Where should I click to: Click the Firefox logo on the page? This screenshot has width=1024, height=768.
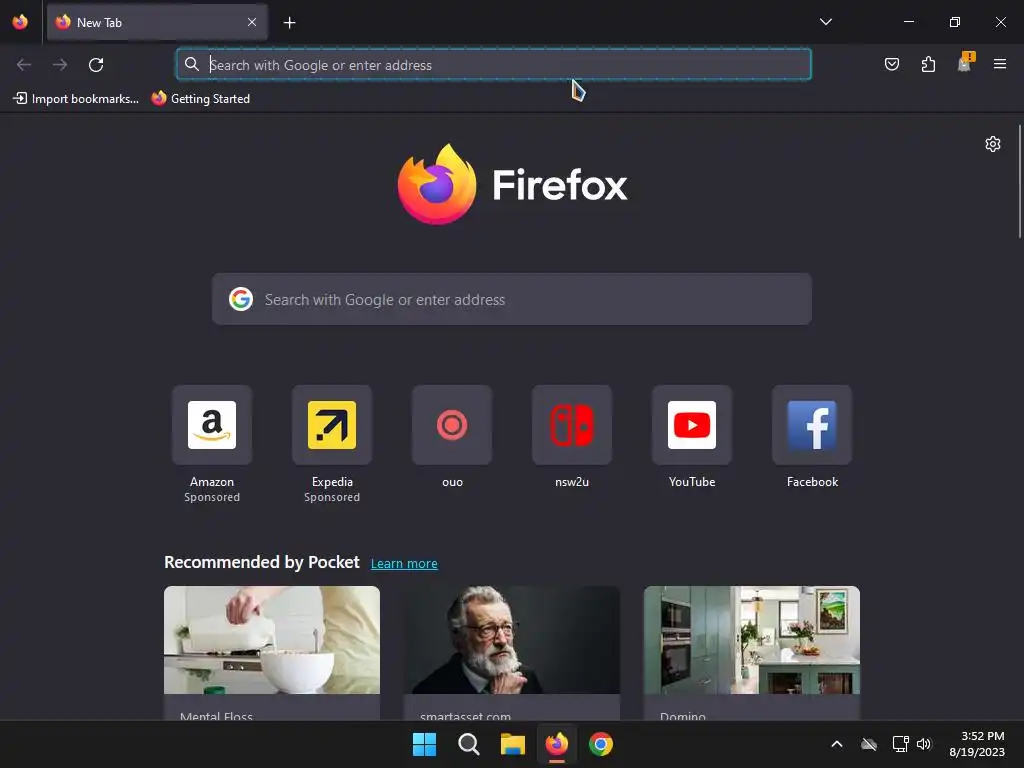512,184
